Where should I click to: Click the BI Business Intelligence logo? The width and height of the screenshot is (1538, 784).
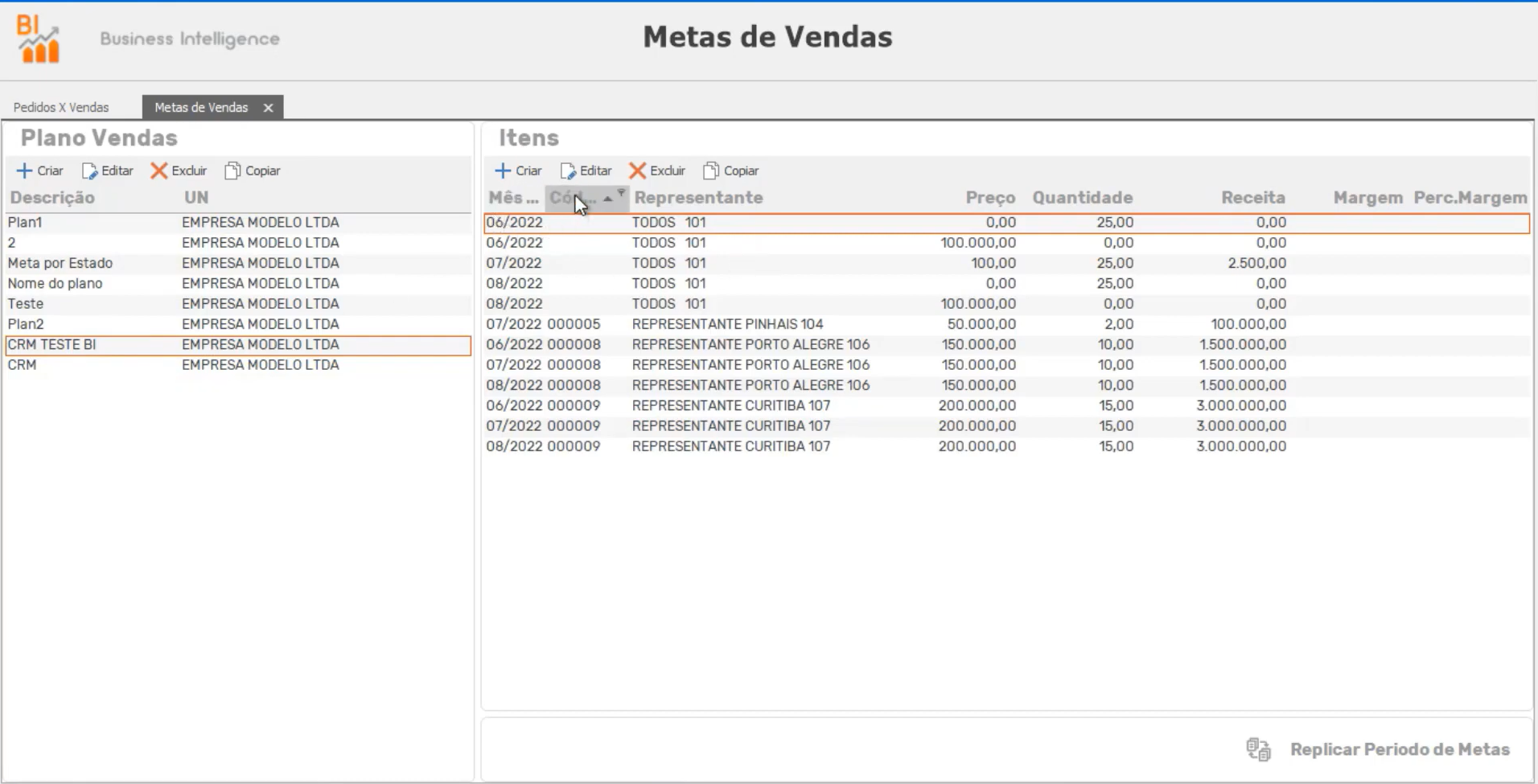(39, 39)
